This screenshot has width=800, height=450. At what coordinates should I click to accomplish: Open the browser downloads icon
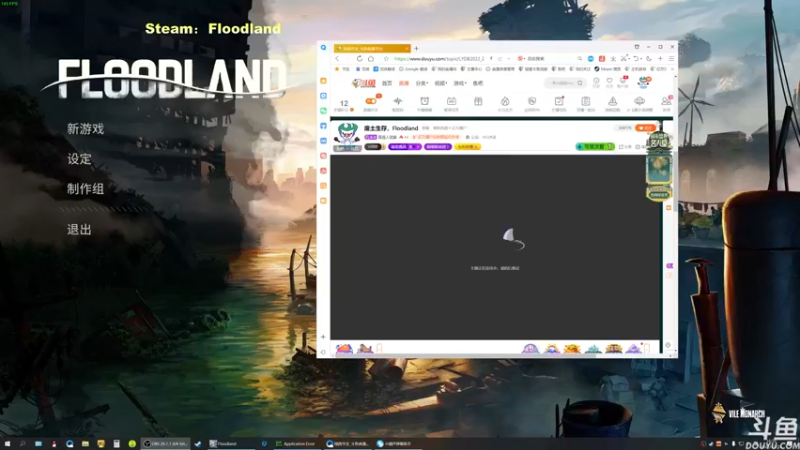[613, 59]
